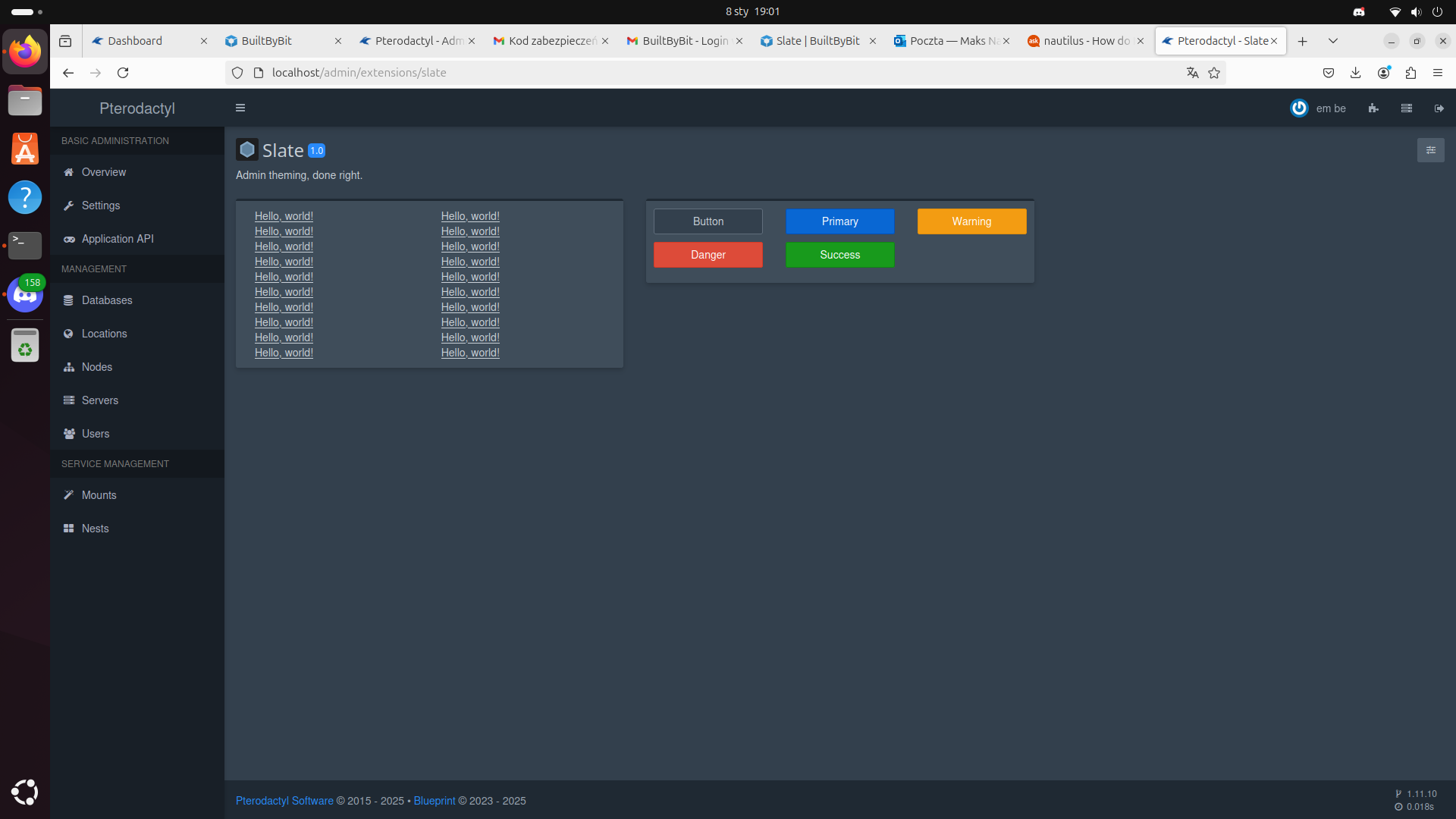
Task: Save page to Pocket icon
Action: click(1329, 73)
